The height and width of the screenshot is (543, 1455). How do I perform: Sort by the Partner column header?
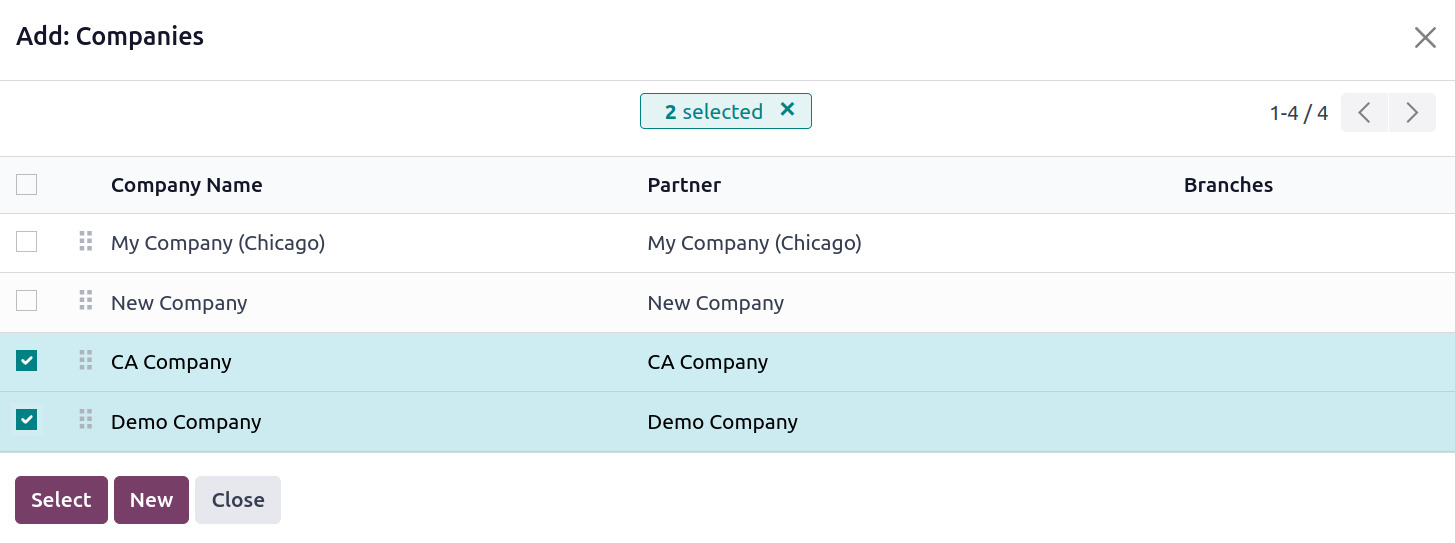[x=684, y=185]
